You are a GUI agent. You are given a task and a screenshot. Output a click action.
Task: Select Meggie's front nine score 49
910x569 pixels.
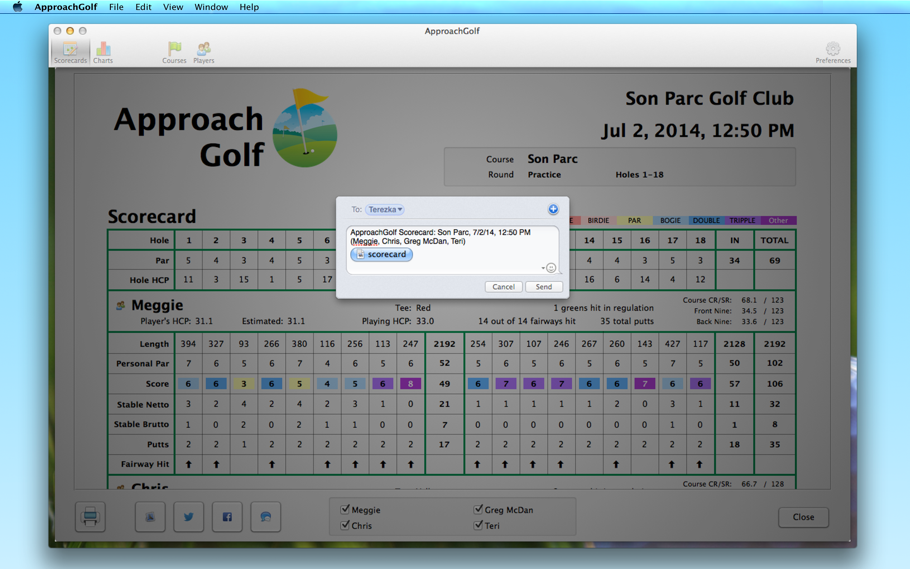pos(445,384)
